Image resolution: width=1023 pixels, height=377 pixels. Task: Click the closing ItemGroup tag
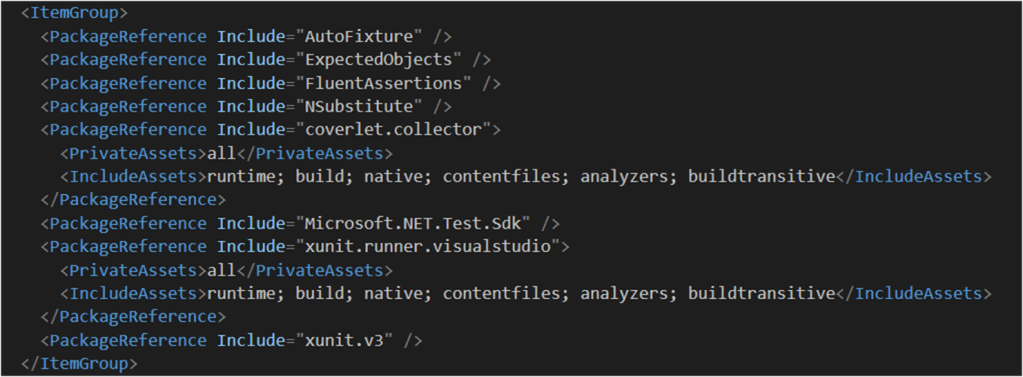[x=80, y=363]
